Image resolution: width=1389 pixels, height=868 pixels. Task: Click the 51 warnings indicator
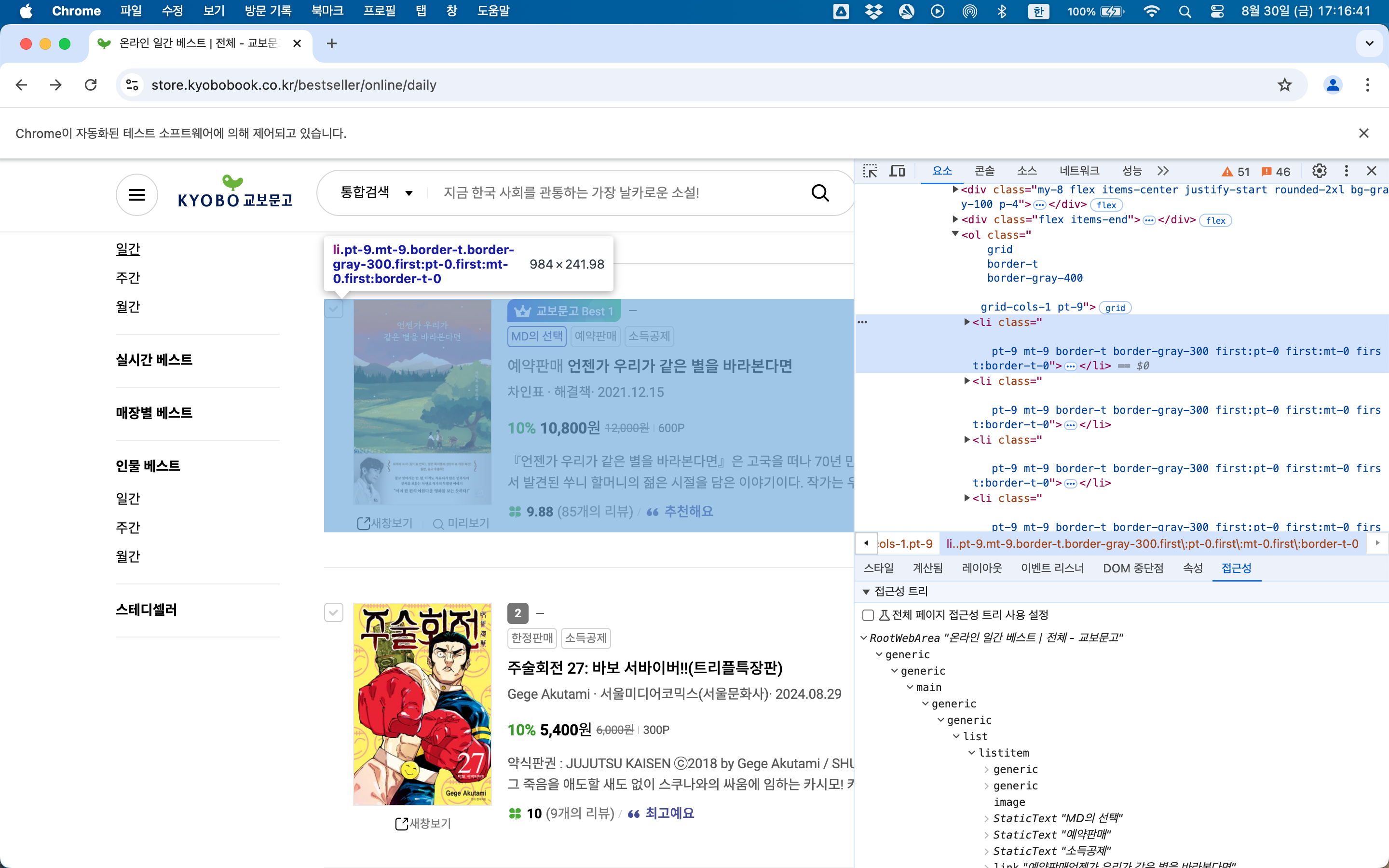pyautogui.click(x=1236, y=172)
